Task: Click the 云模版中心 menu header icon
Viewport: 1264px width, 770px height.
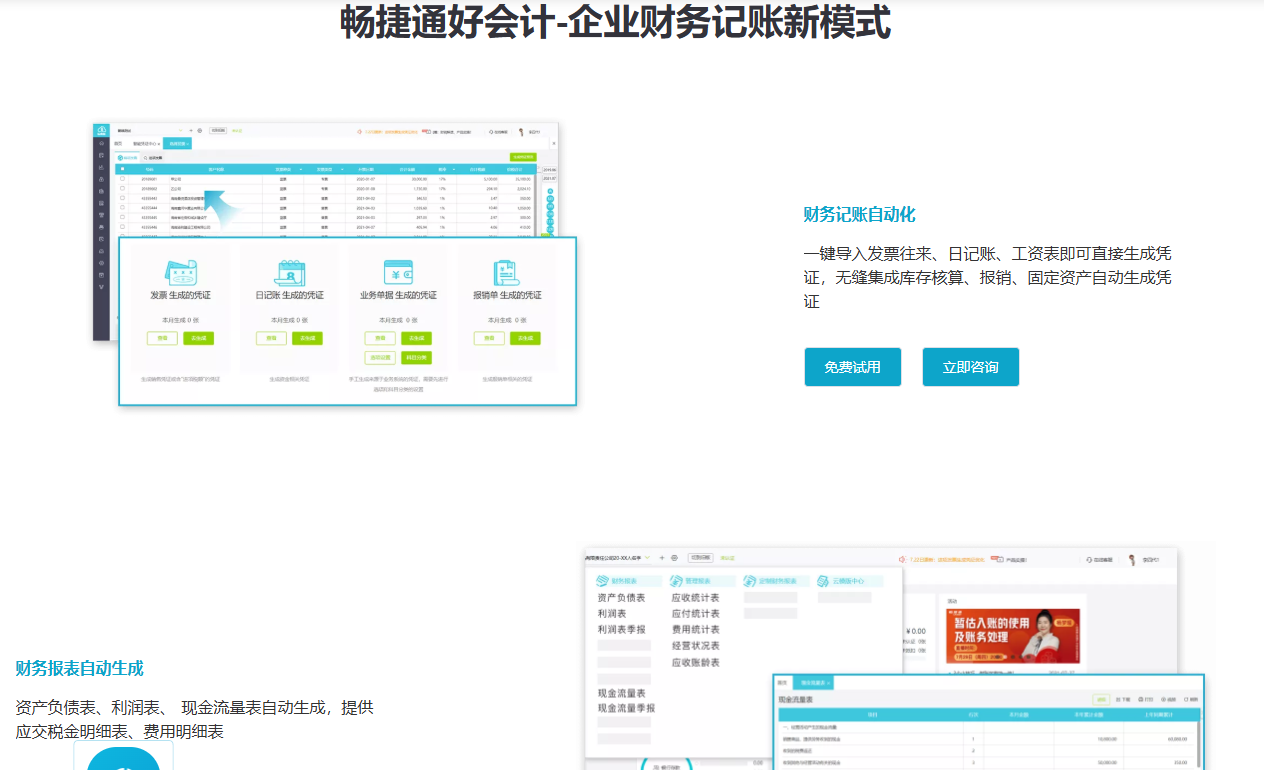Action: click(824, 580)
